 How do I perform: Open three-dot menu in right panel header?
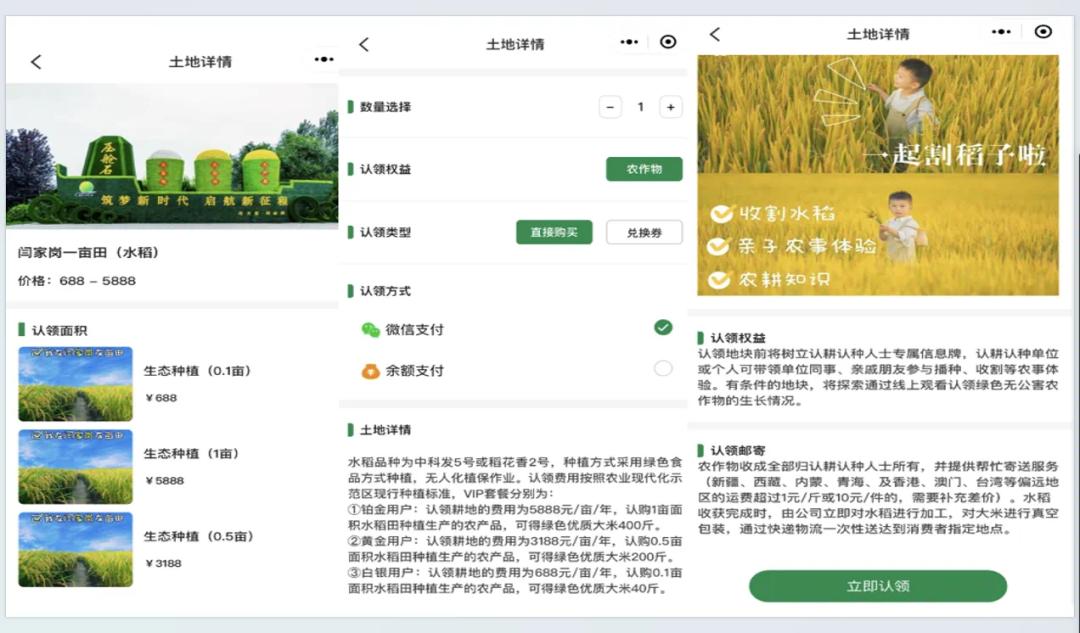coord(1001,32)
